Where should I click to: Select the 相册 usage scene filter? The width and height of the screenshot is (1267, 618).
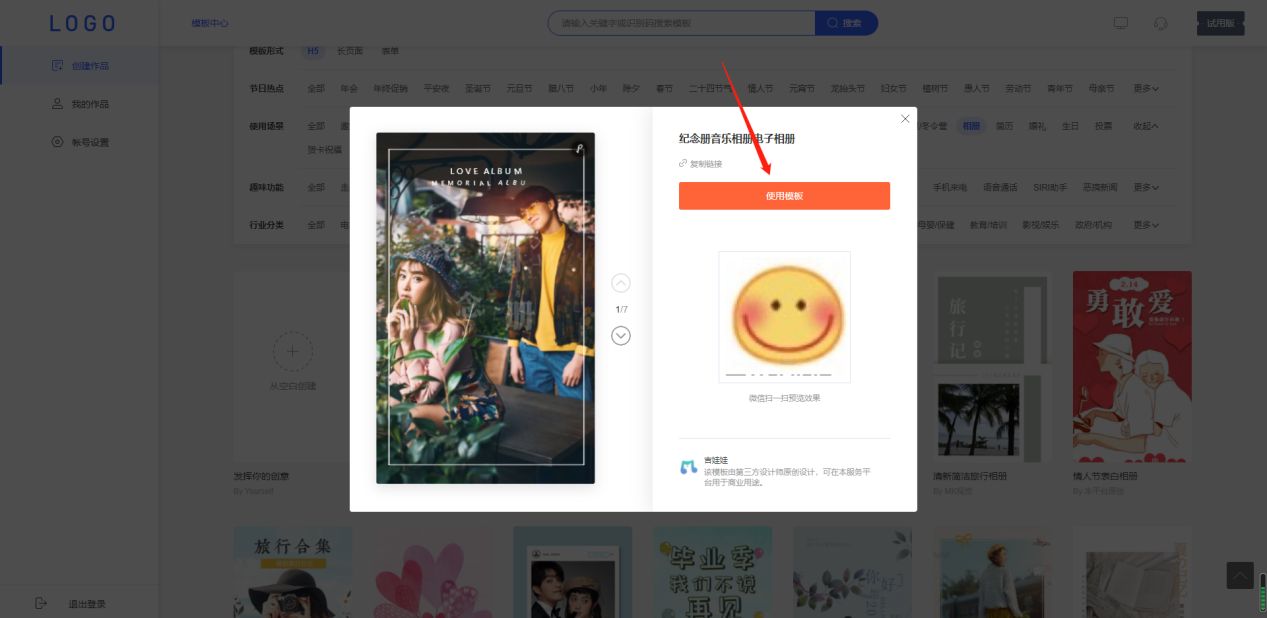[x=970, y=126]
